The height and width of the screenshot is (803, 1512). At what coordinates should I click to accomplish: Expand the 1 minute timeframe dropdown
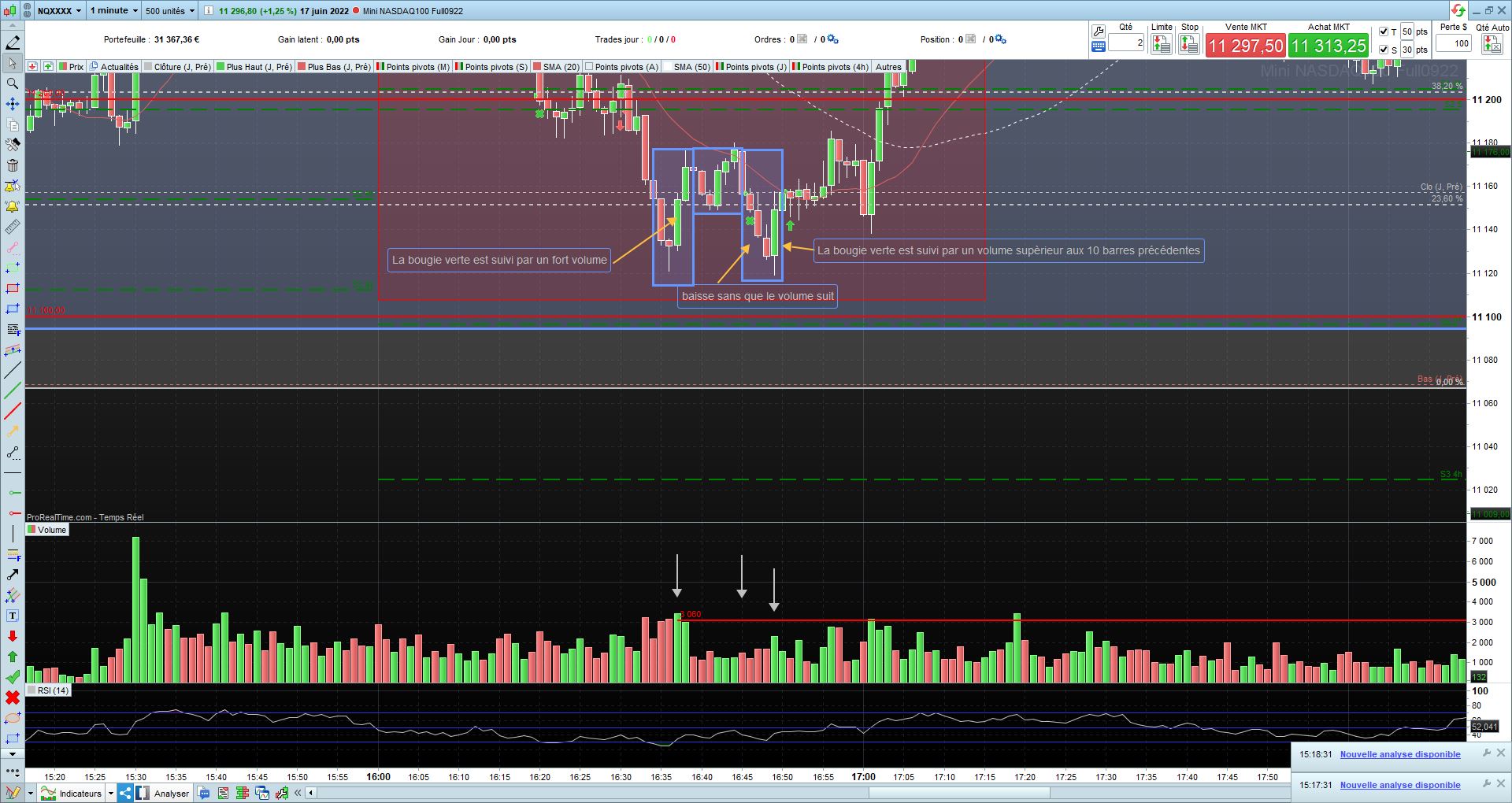(113, 11)
